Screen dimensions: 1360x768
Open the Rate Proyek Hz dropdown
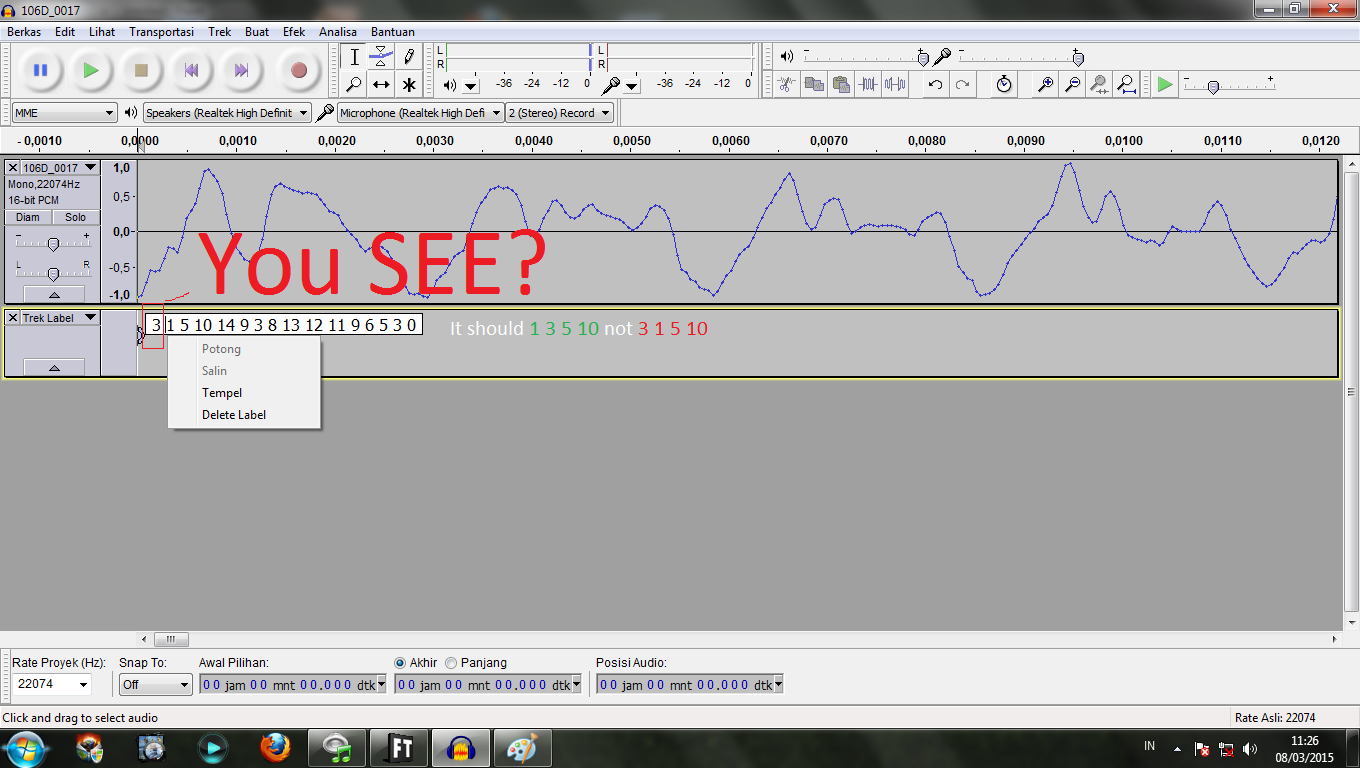[x=52, y=685]
